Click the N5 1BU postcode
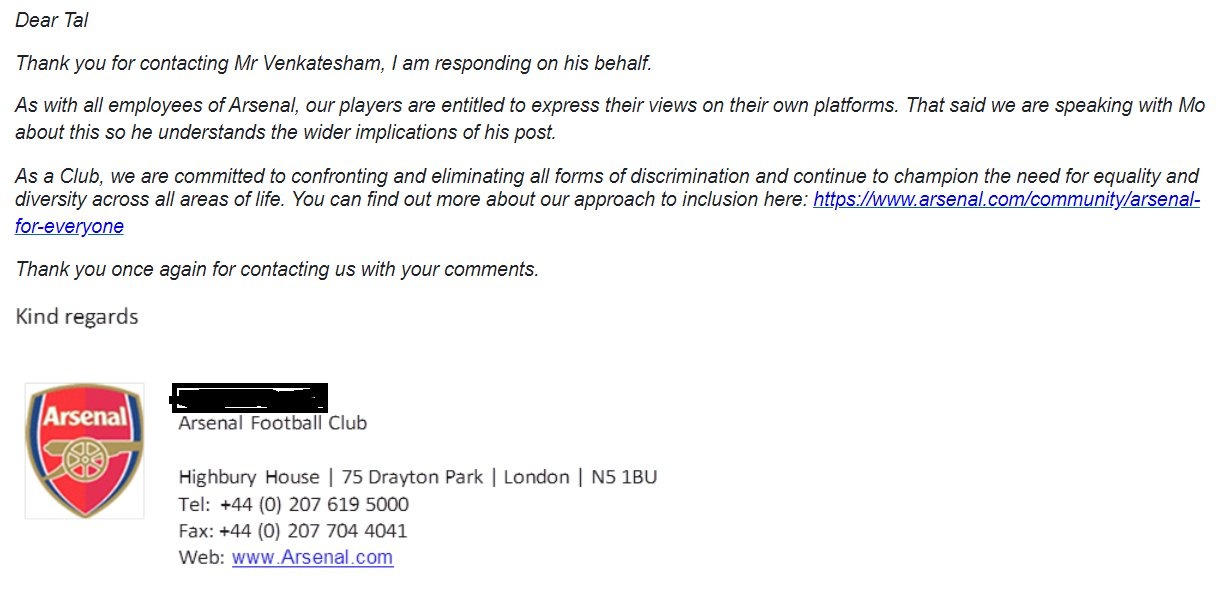This screenshot has height=604, width=1229. click(x=624, y=477)
